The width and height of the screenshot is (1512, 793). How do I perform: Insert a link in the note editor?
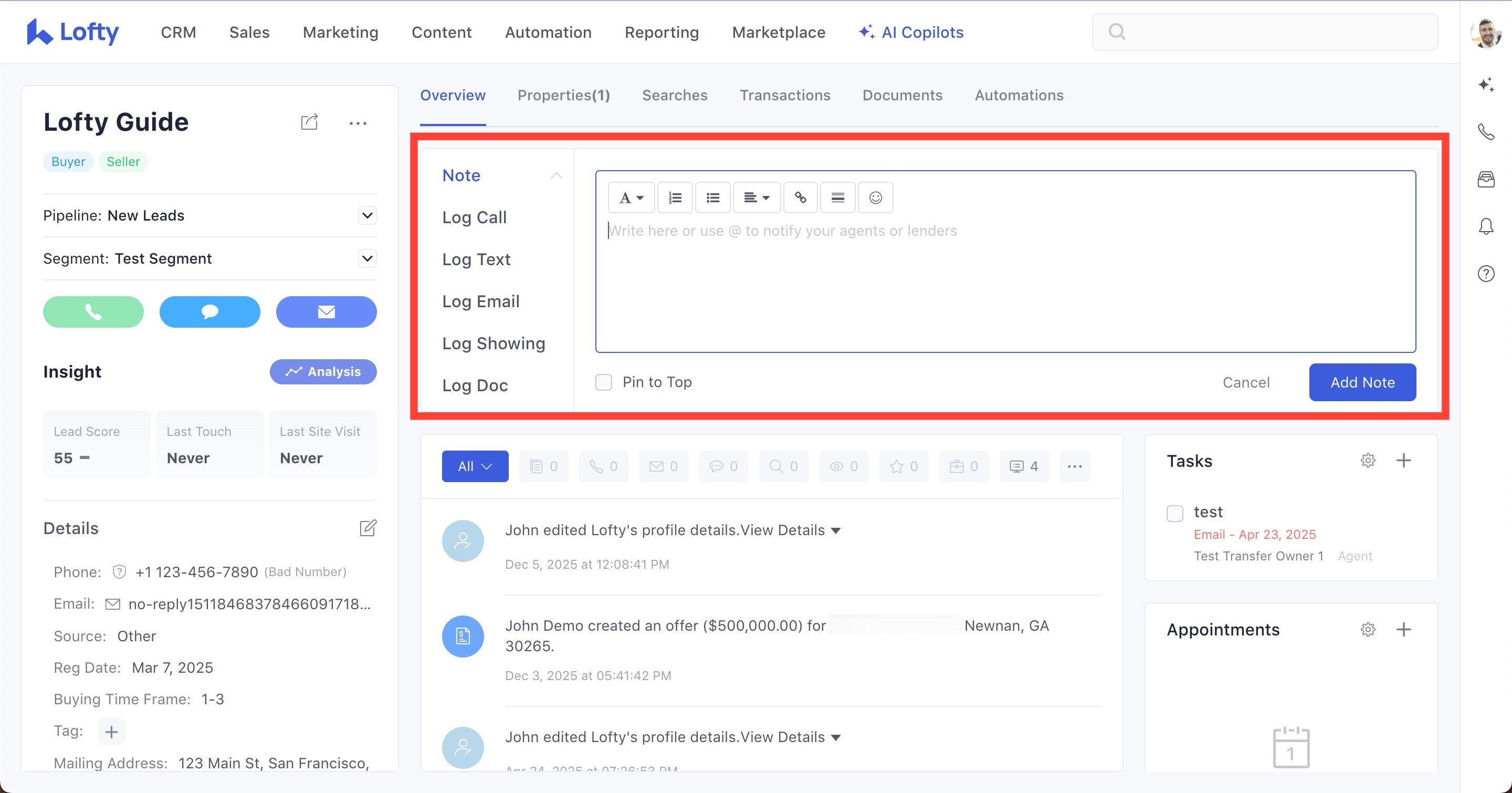coord(800,197)
